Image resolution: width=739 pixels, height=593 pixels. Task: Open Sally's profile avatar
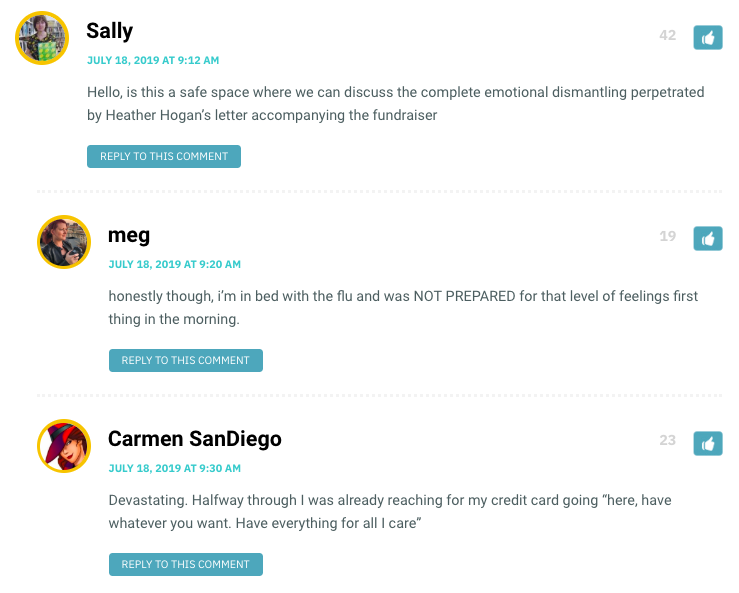pos(42,38)
